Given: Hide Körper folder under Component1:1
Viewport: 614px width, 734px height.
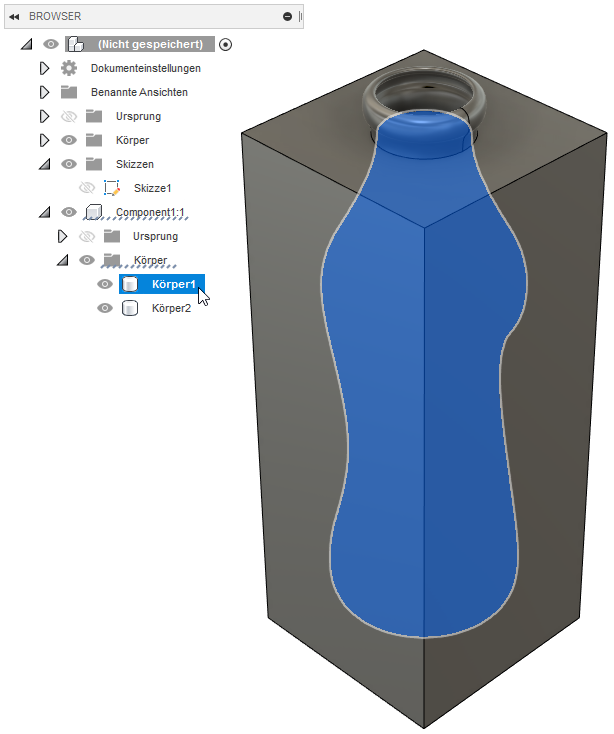Looking at the screenshot, I should (x=87, y=260).
